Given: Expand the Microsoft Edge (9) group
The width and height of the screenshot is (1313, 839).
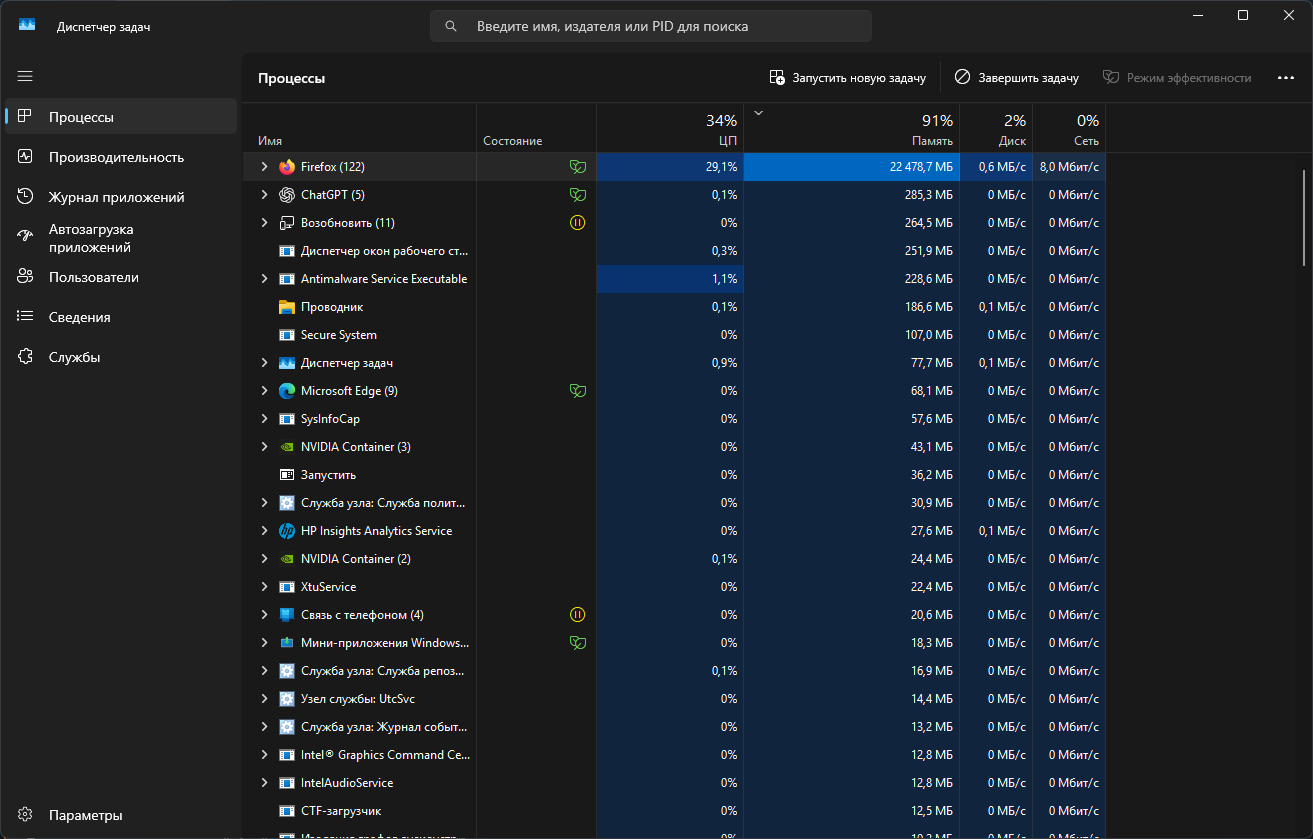Looking at the screenshot, I should tap(264, 391).
